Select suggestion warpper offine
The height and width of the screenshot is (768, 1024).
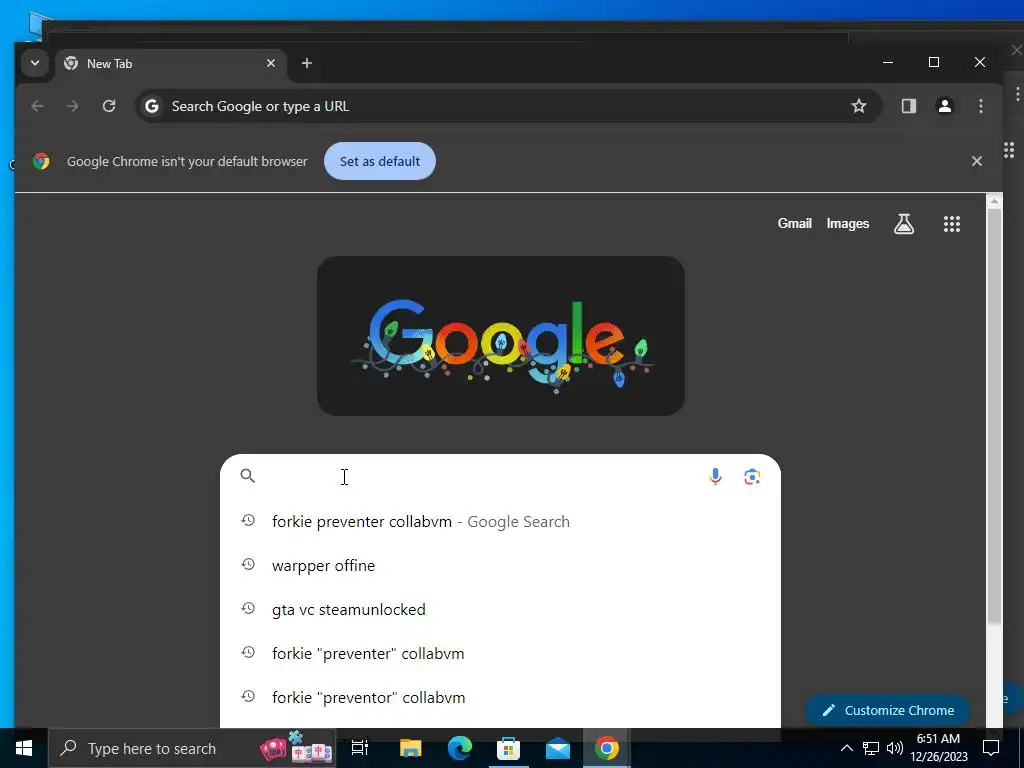pos(500,566)
